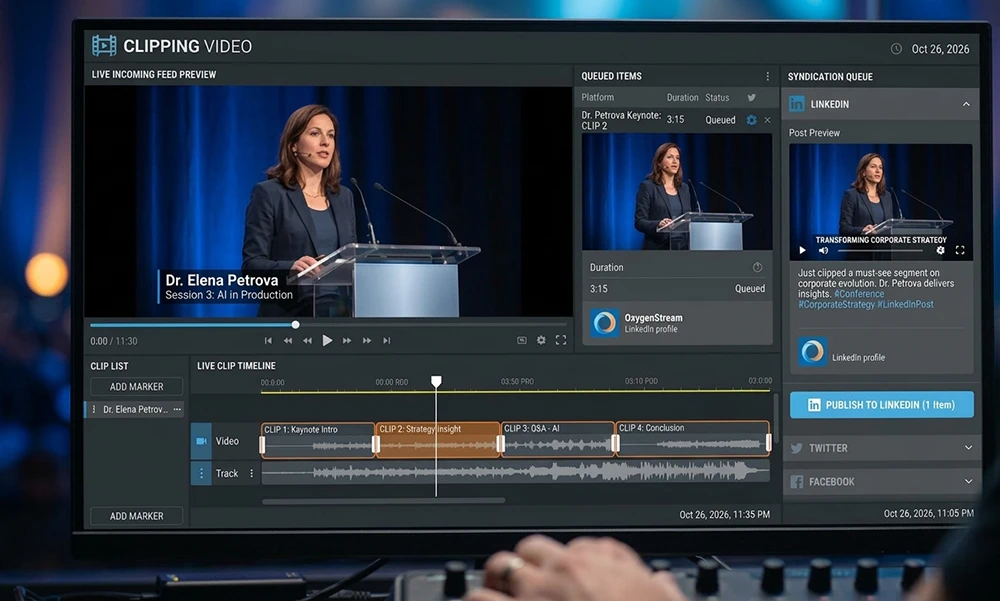Remove Dr. Petrova Keynote CLIP 2 from queue

pyautogui.click(x=767, y=120)
